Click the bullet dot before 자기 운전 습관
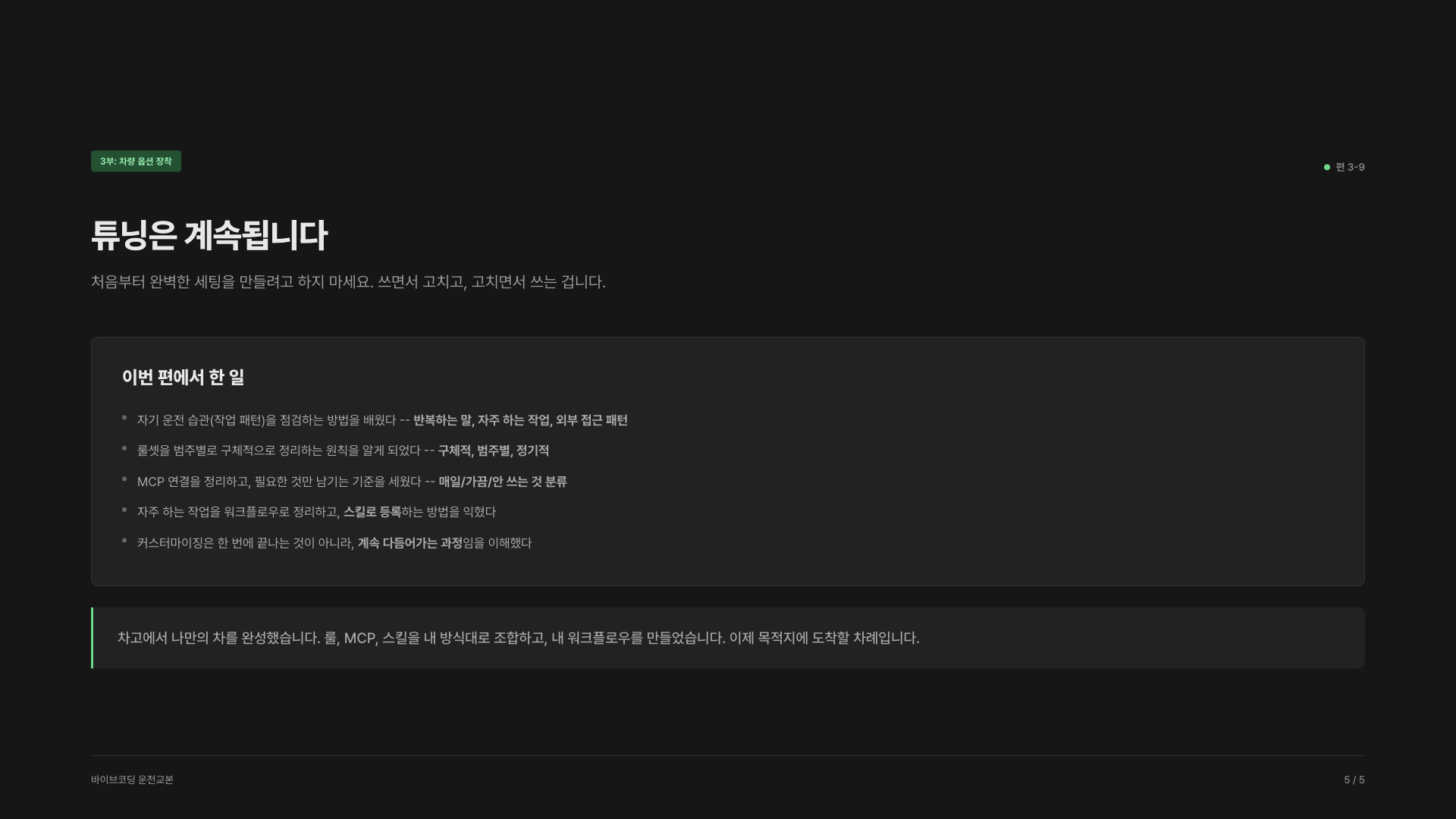The height and width of the screenshot is (819, 1456). (x=124, y=418)
